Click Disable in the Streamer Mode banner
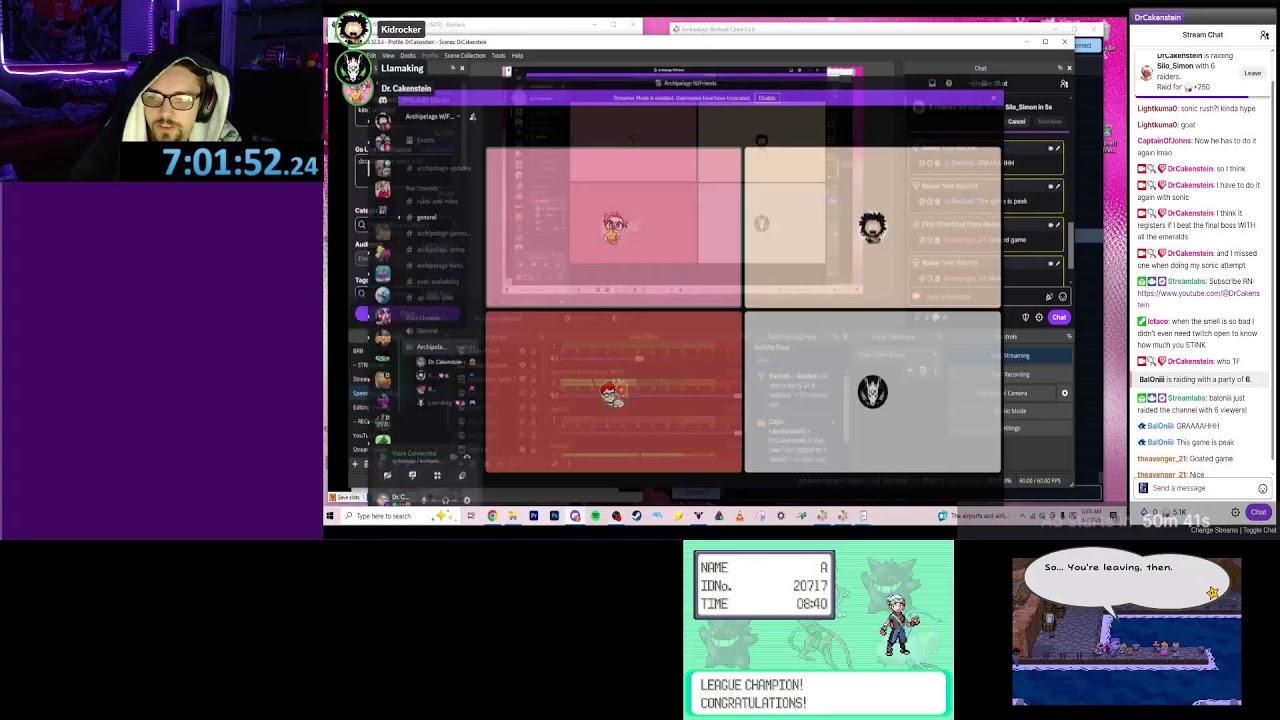 pyautogui.click(x=767, y=98)
